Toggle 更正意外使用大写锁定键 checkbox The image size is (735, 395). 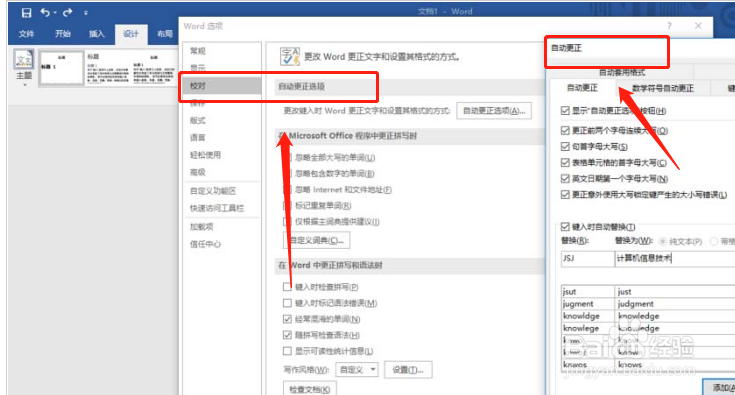(565, 194)
